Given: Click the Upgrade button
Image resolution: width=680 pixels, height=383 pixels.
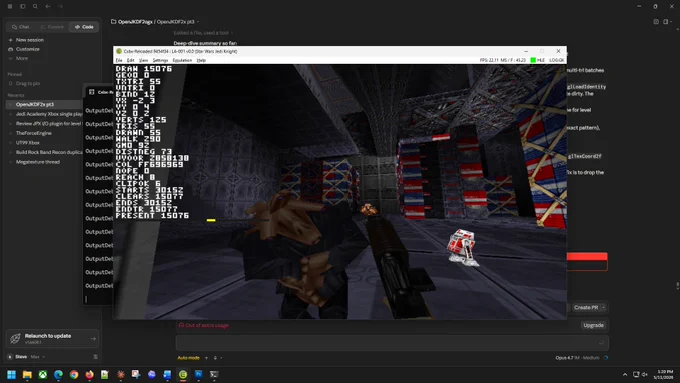Looking at the screenshot, I should click(x=593, y=325).
